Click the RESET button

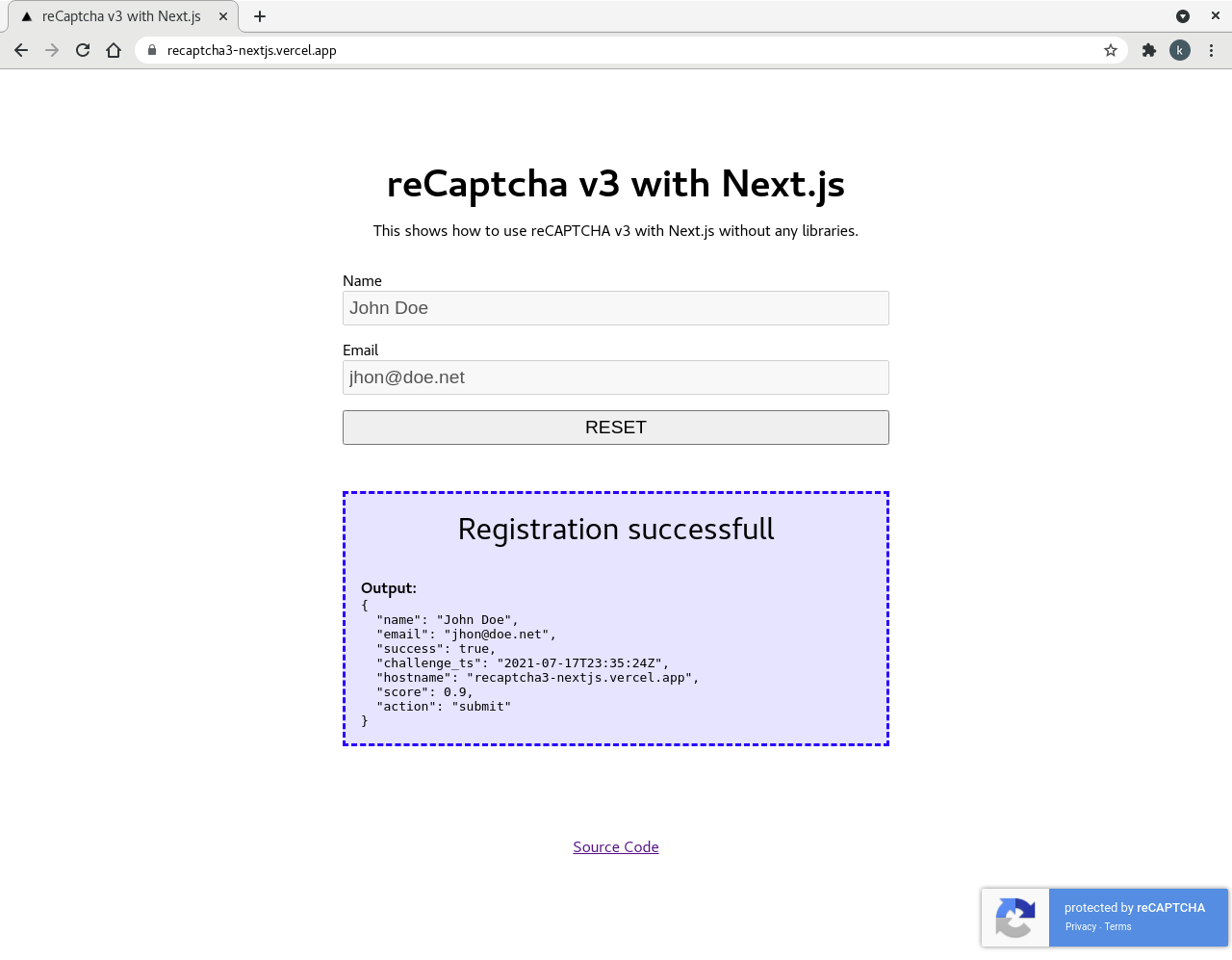click(x=616, y=428)
